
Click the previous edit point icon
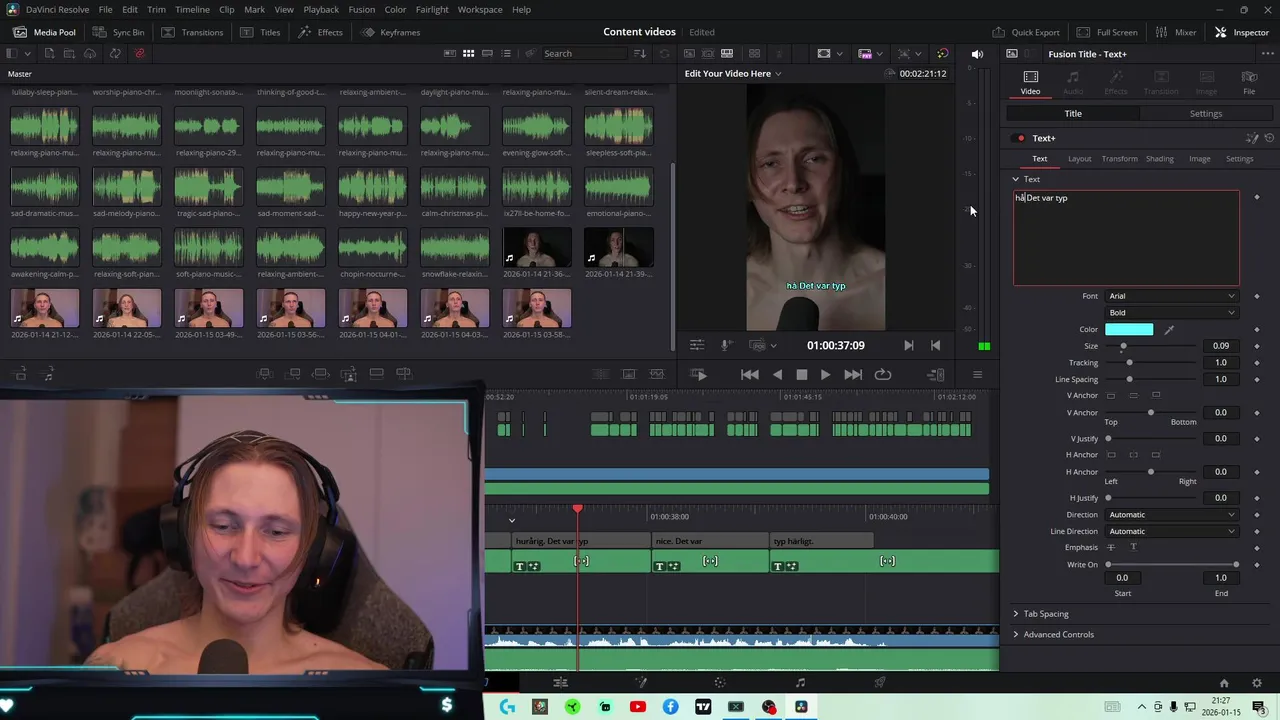[935, 345]
